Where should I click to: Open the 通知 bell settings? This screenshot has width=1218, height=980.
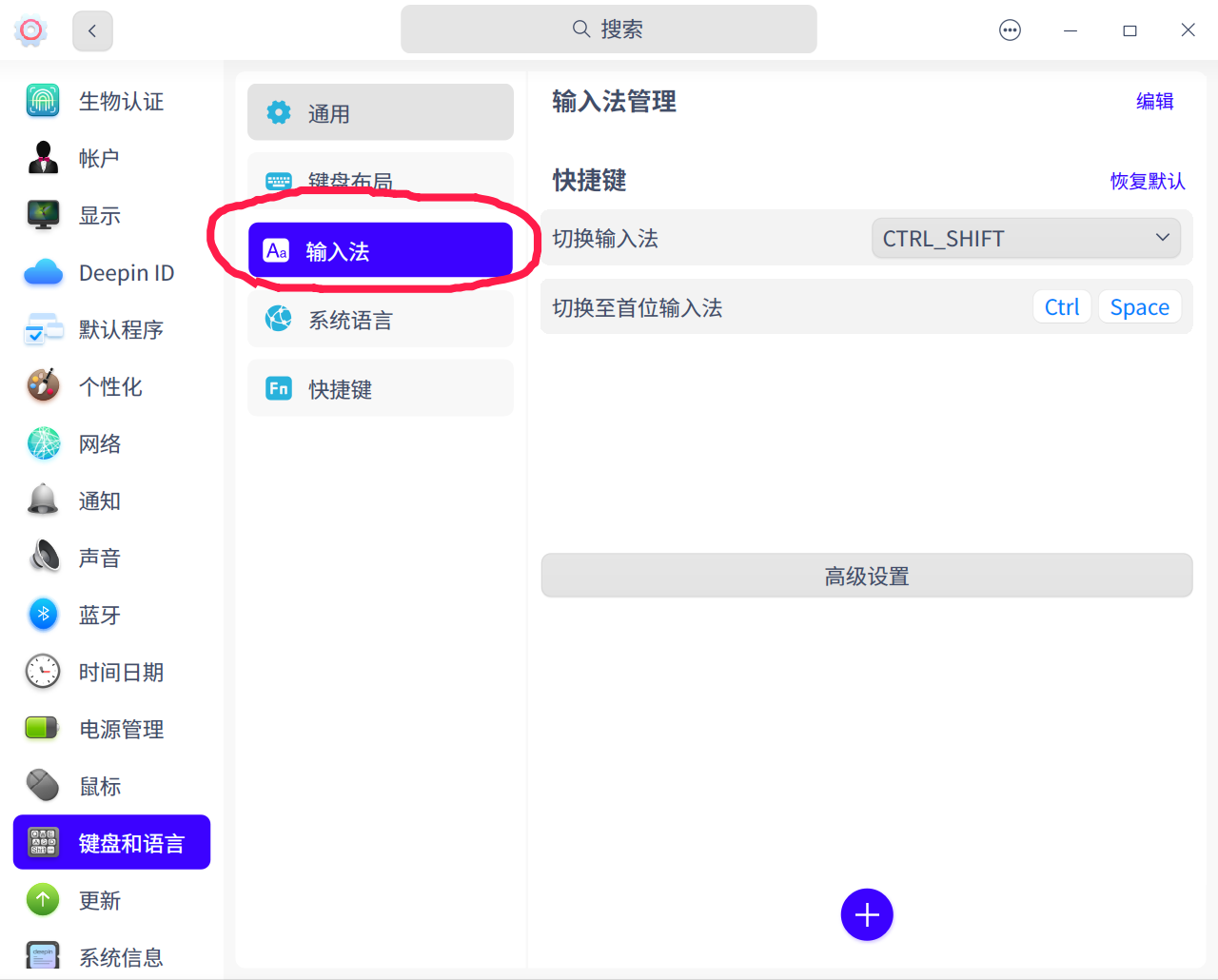(43, 500)
